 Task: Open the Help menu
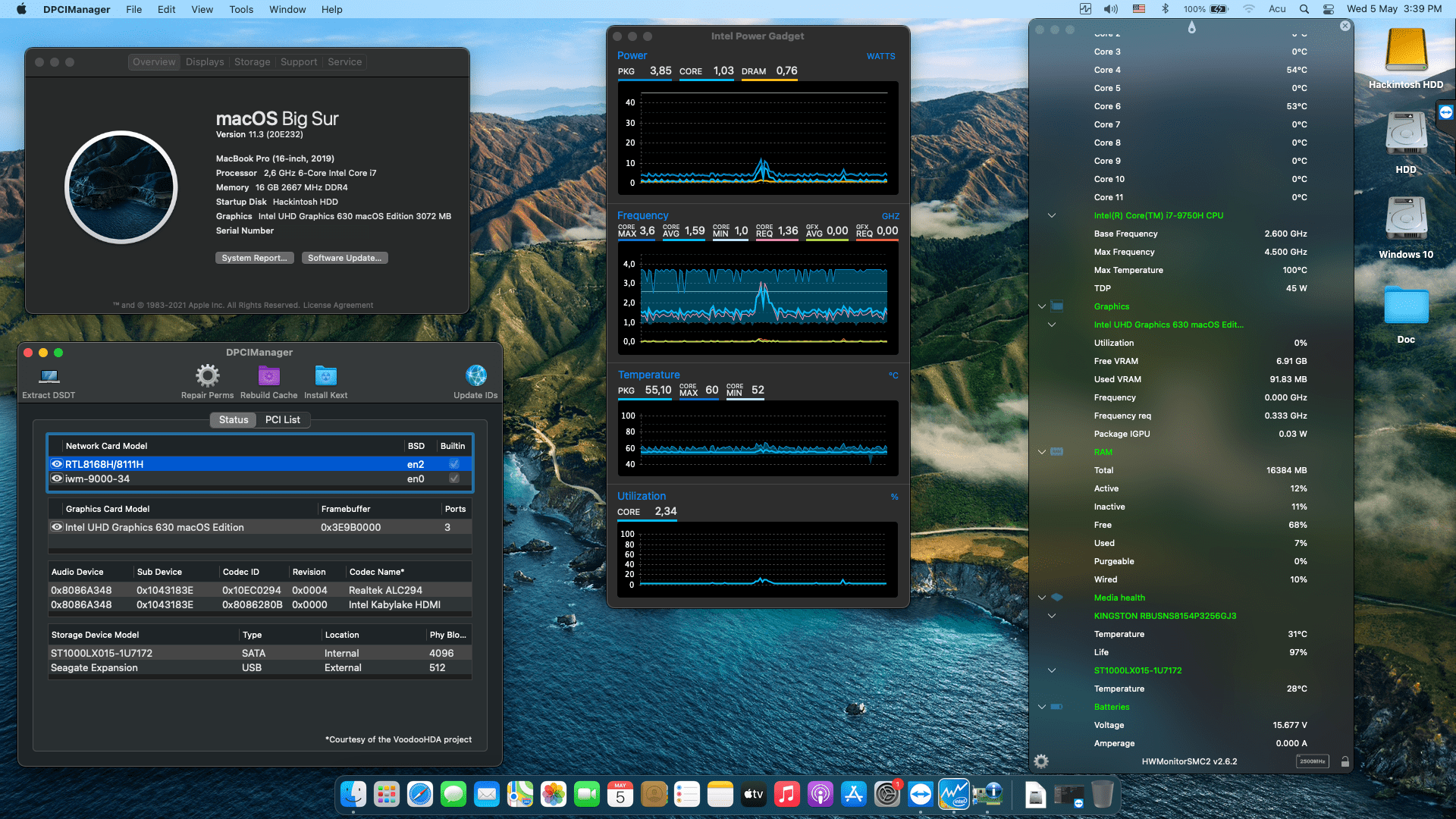click(x=331, y=9)
